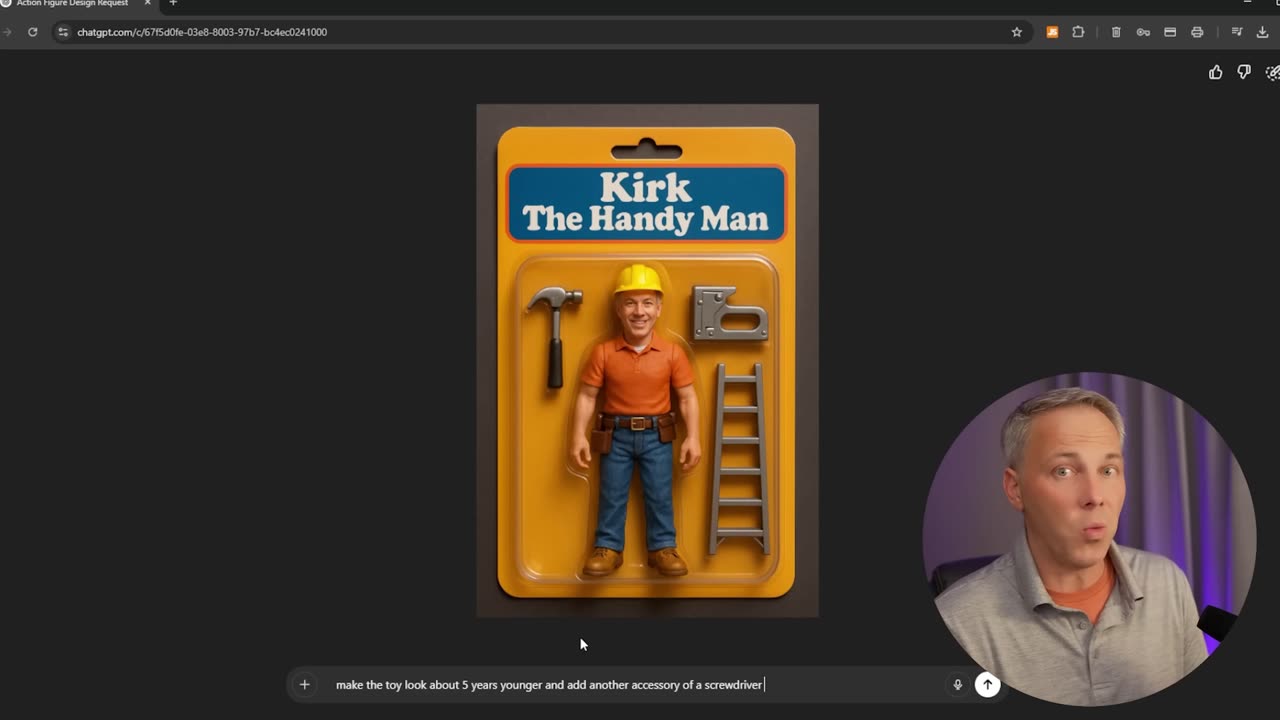
Task: Give the response a thumbs up
Action: (1216, 72)
